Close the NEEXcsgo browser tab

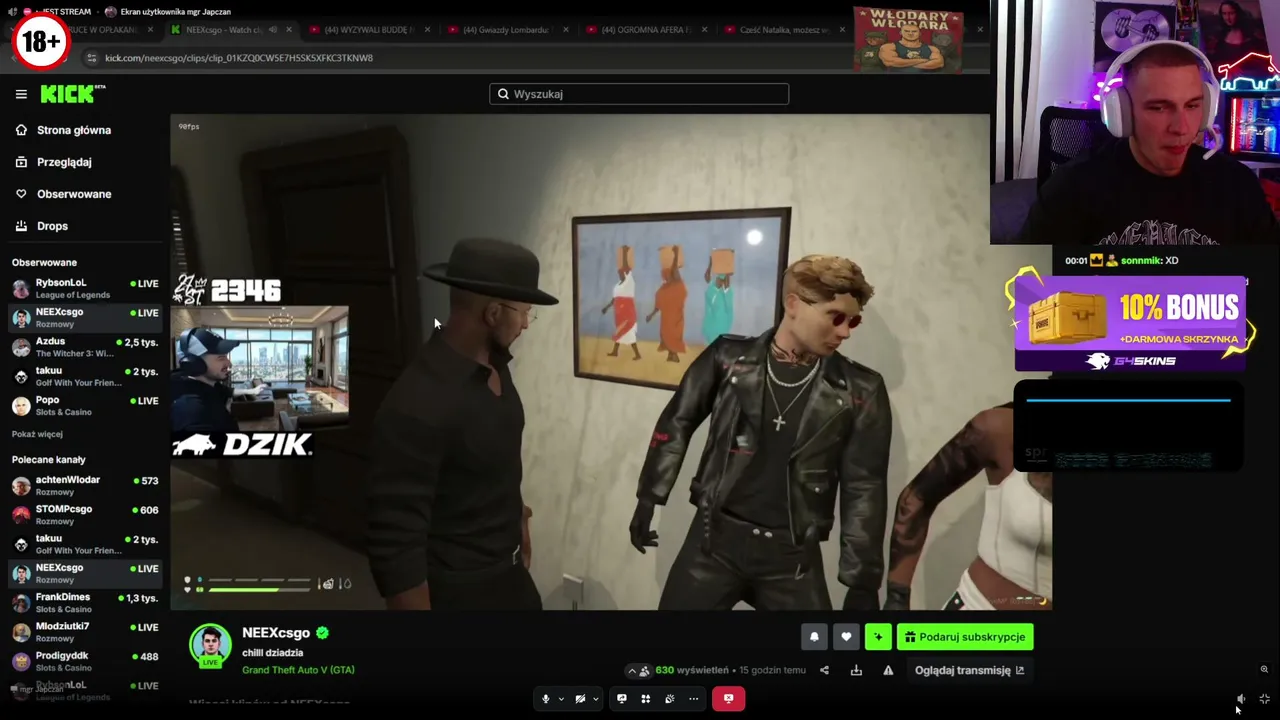(289, 30)
